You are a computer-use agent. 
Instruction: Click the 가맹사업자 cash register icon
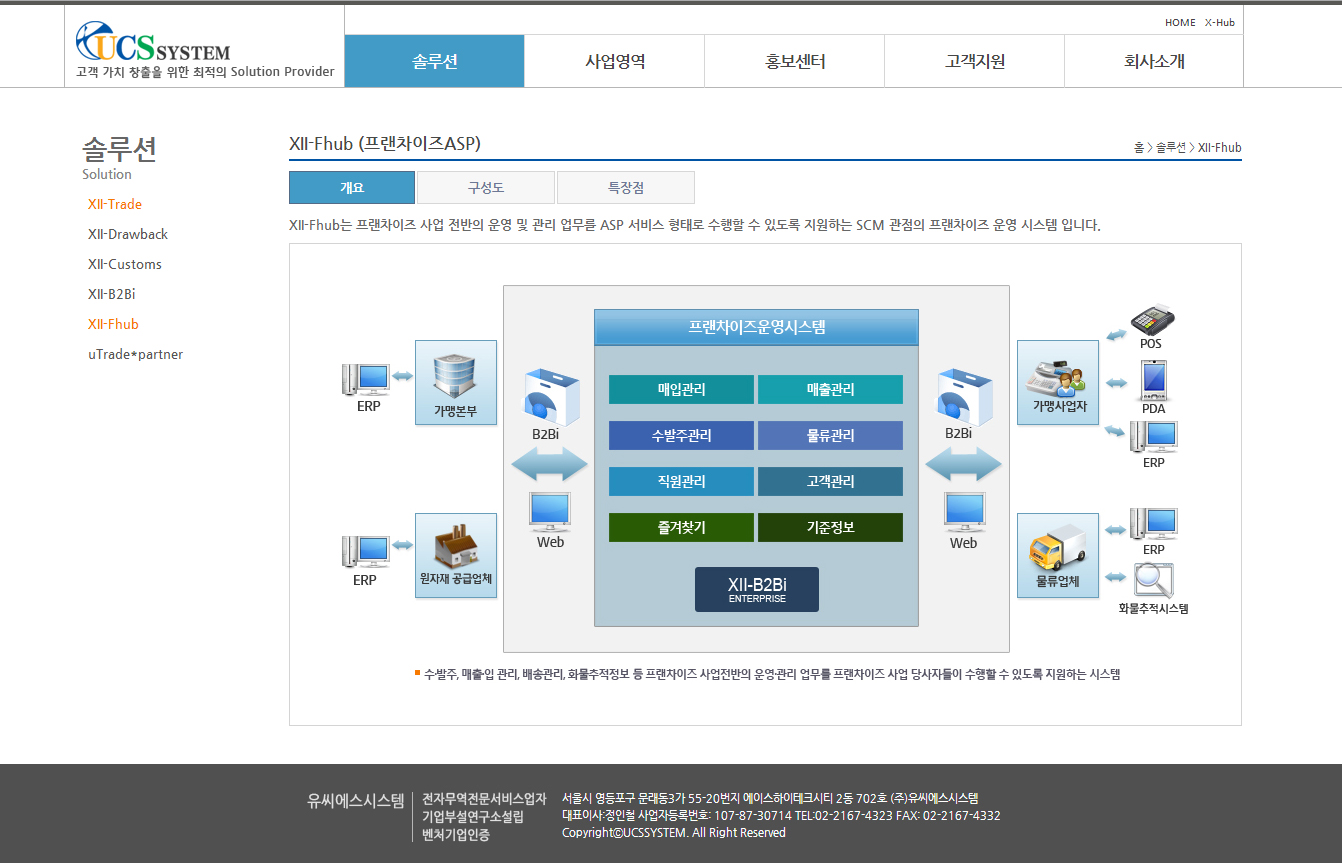(x=1058, y=383)
